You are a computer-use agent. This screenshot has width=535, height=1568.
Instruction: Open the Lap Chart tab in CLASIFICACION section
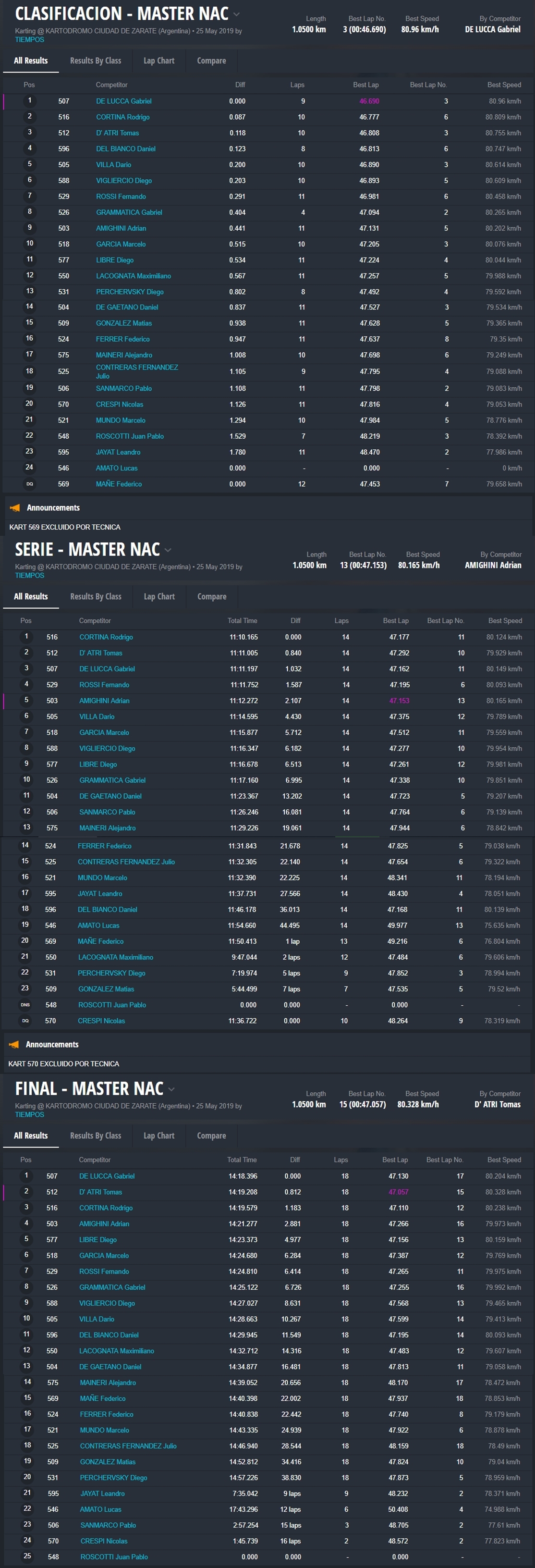159,61
